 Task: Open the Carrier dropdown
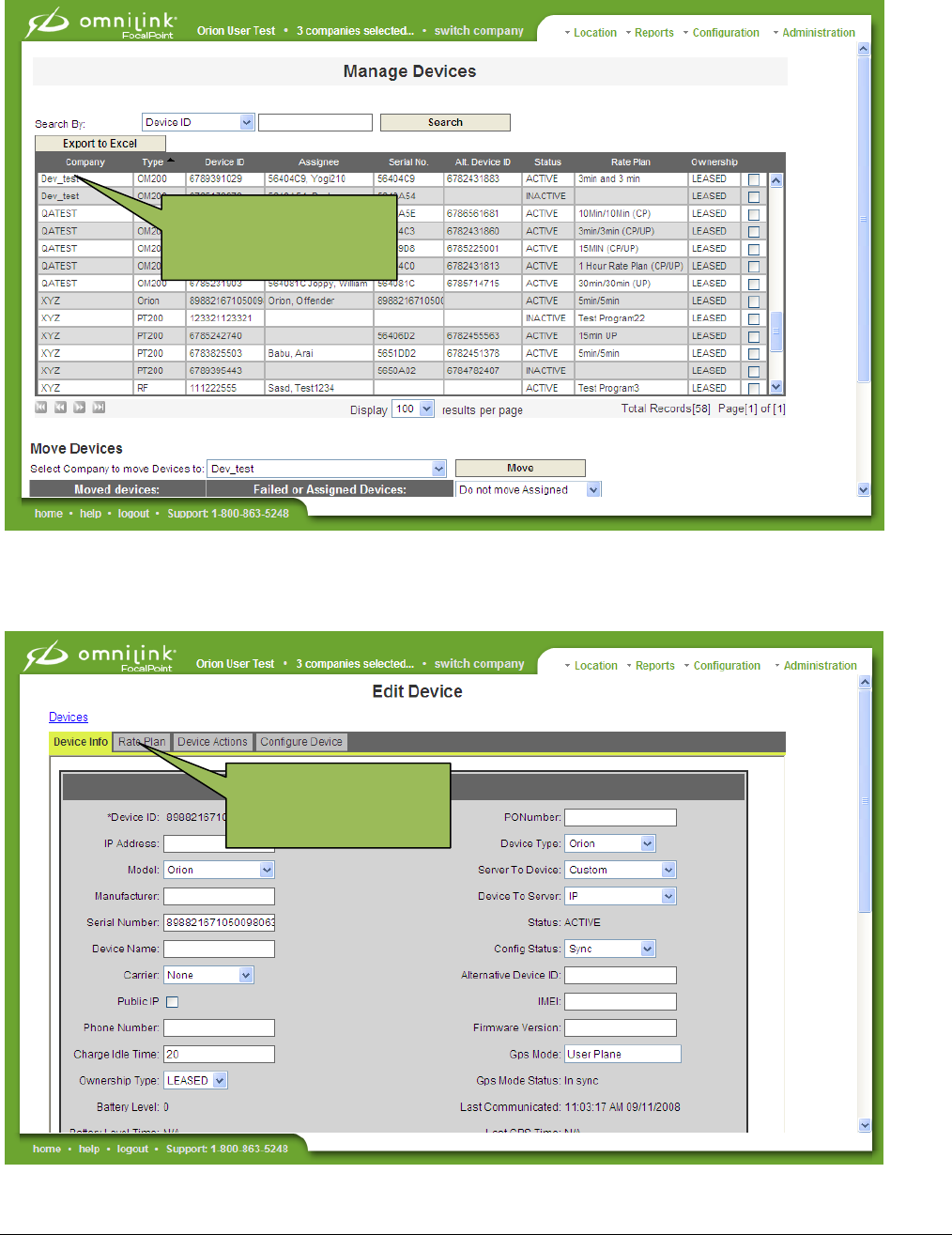208,975
